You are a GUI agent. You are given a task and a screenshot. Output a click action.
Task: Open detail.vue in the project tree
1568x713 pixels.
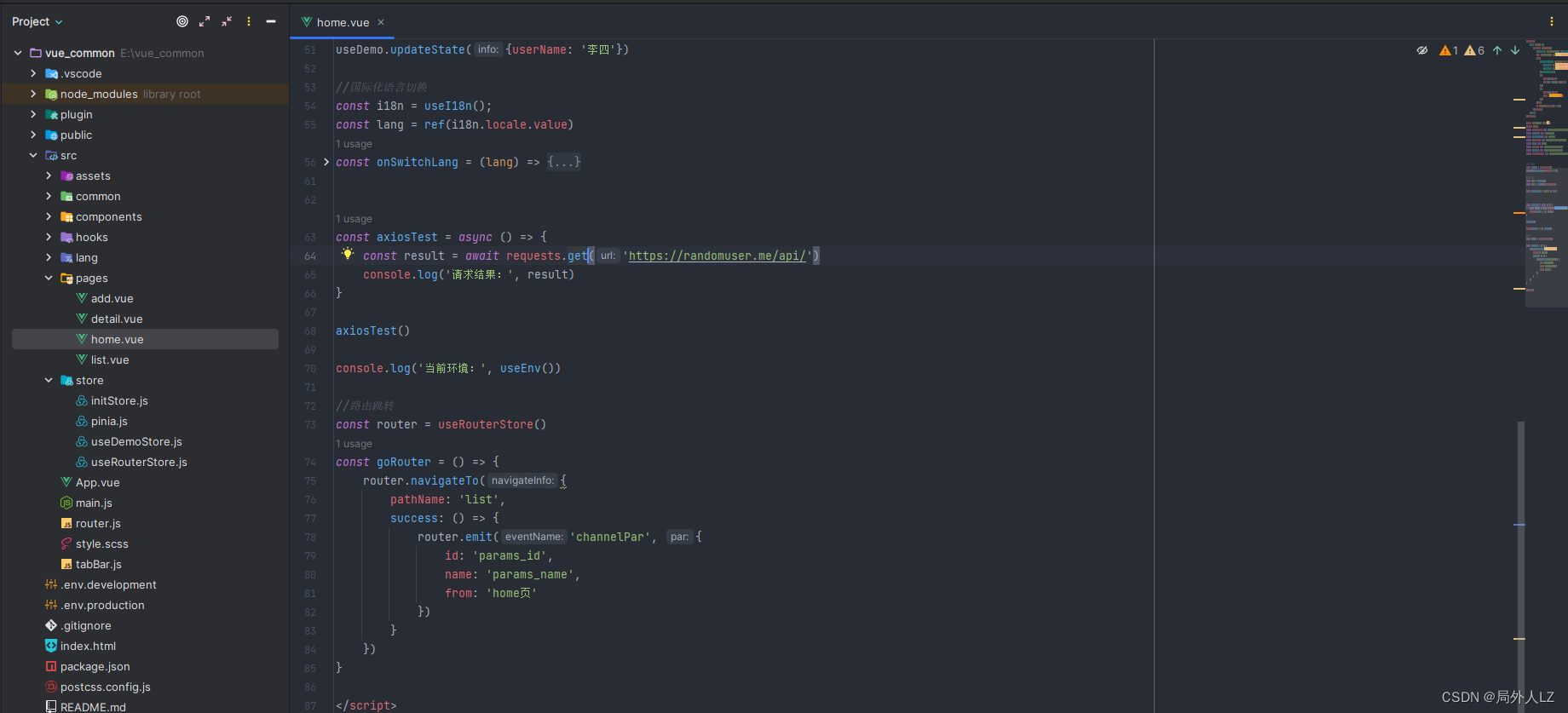[x=117, y=319]
